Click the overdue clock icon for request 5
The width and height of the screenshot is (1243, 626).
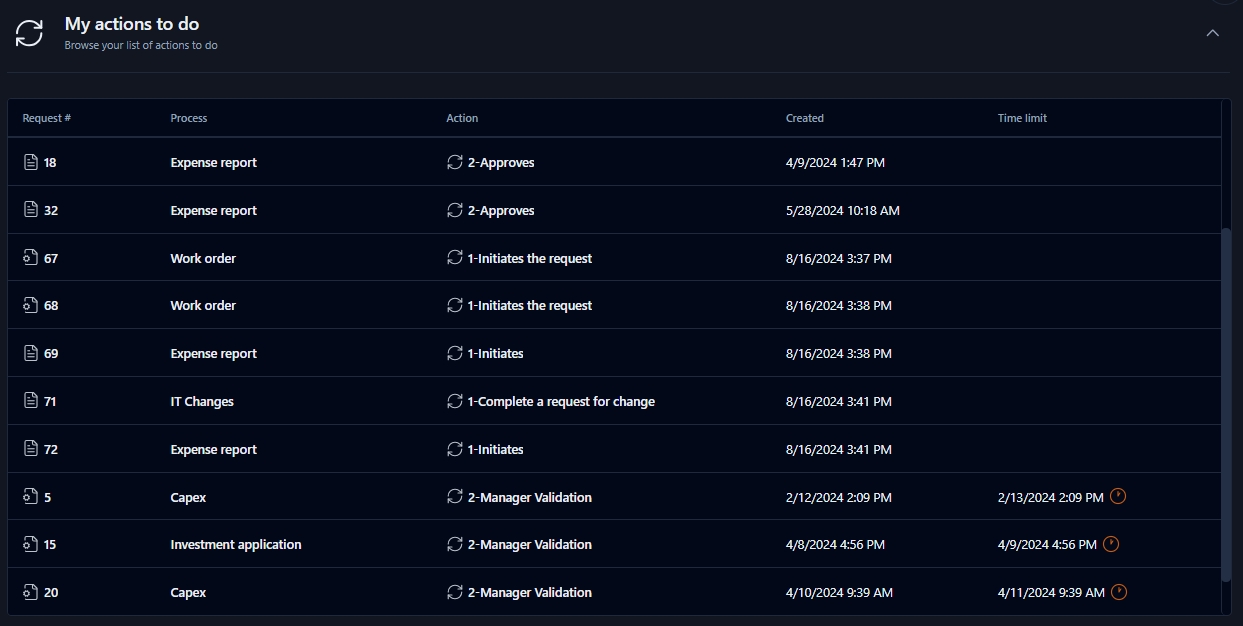click(1118, 496)
